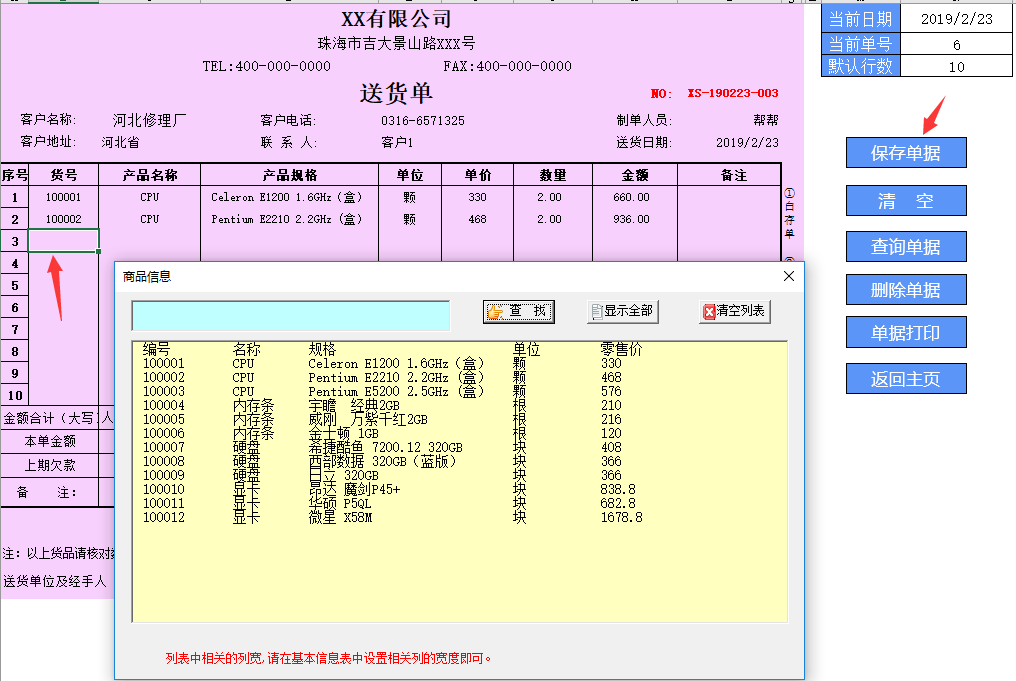This screenshot has height=681, width=1016.
Task: Click the 删除单据 button
Action: pos(906,290)
